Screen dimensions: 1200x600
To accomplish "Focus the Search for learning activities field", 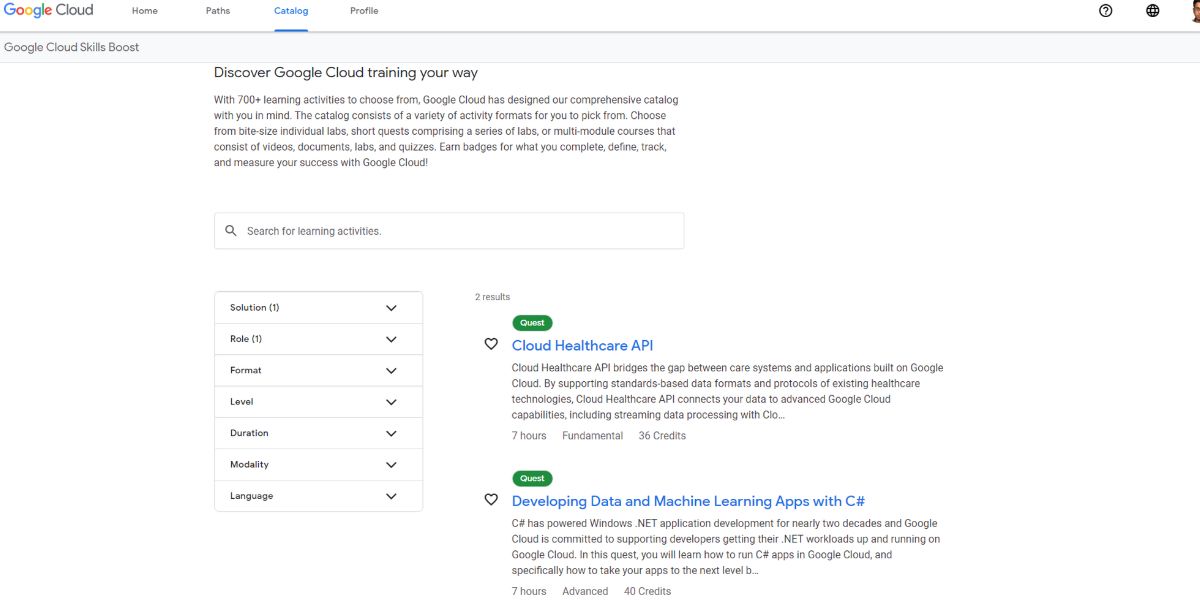I will (x=460, y=231).
